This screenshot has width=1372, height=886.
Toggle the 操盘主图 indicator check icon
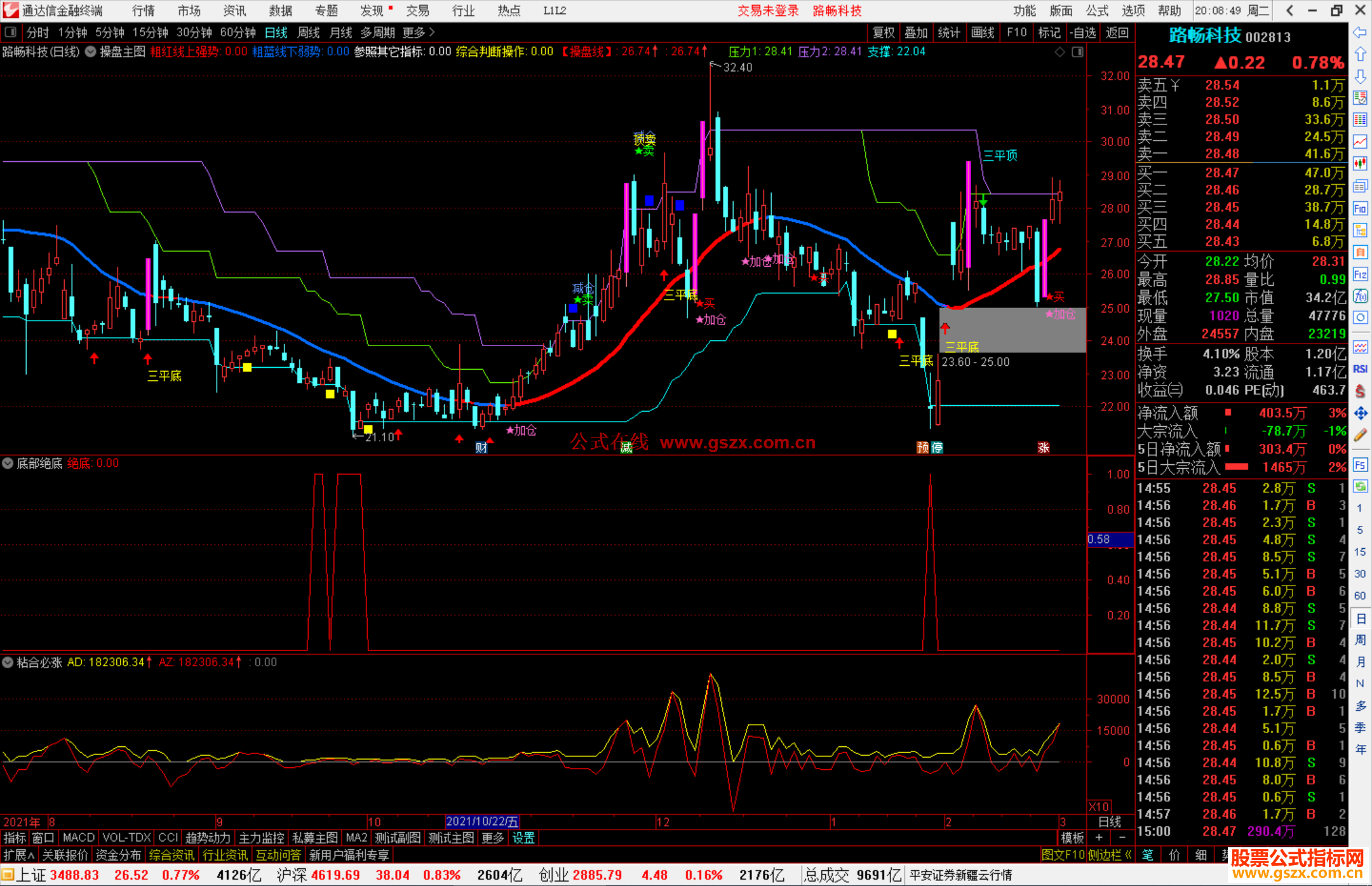(x=91, y=52)
